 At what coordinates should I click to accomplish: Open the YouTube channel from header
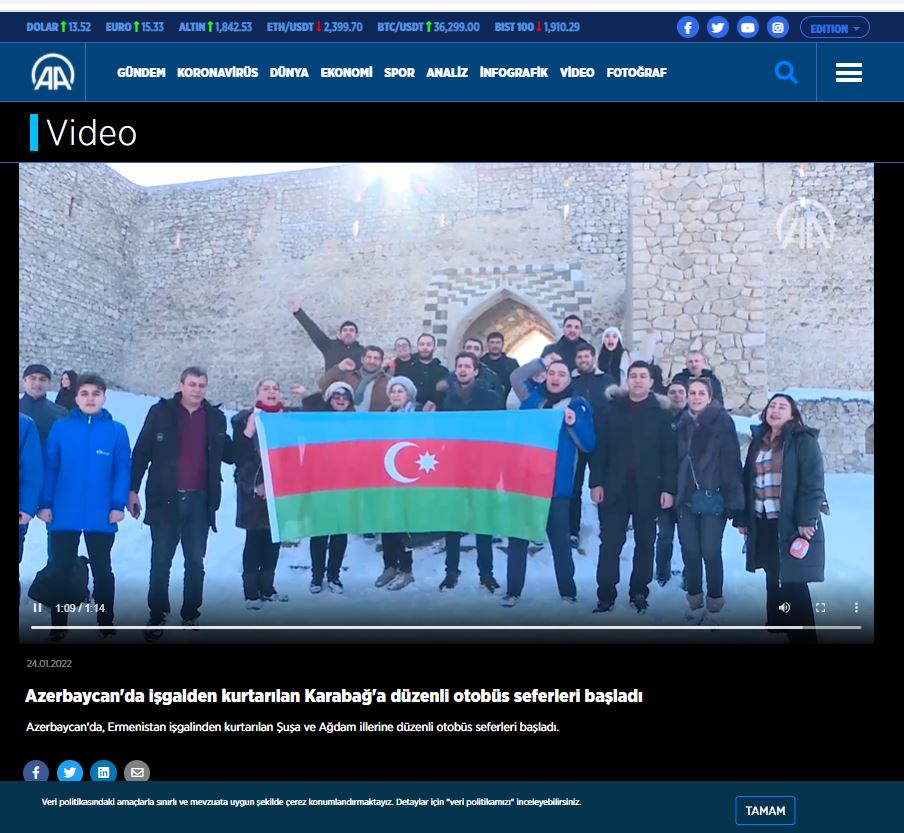(x=748, y=28)
